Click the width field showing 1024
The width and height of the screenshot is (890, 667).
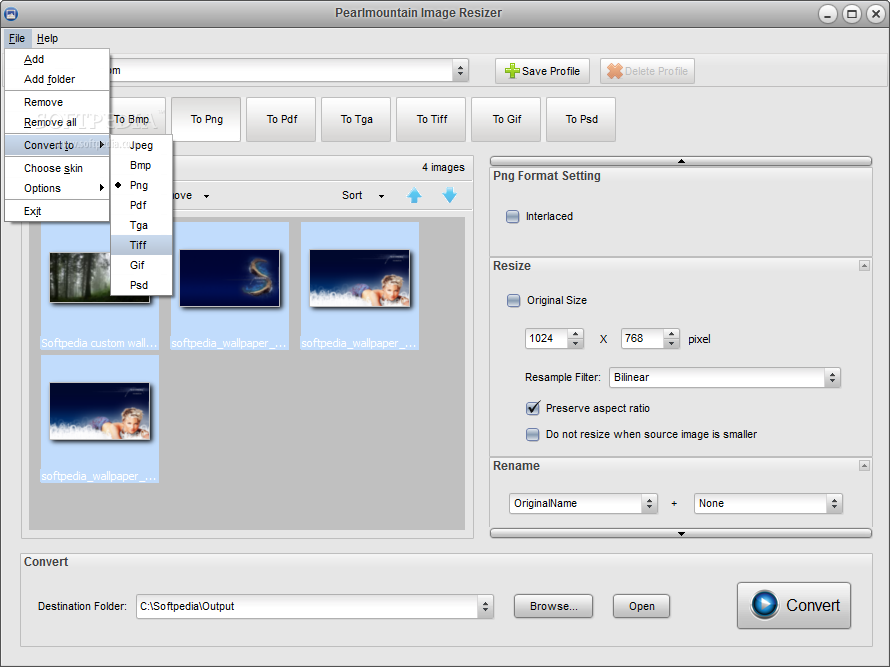click(x=547, y=339)
